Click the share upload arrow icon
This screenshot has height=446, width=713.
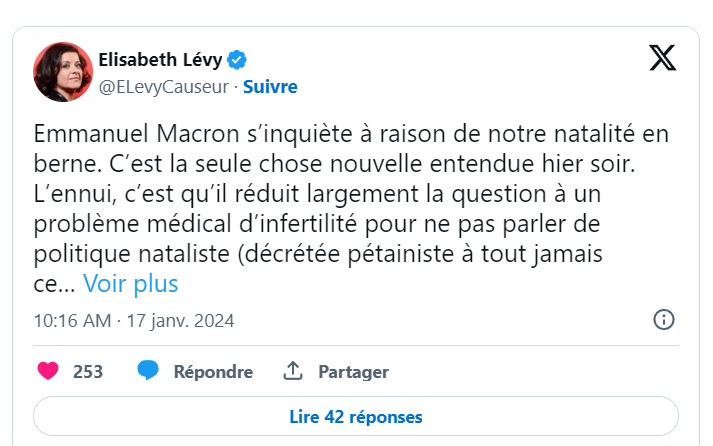click(x=293, y=371)
